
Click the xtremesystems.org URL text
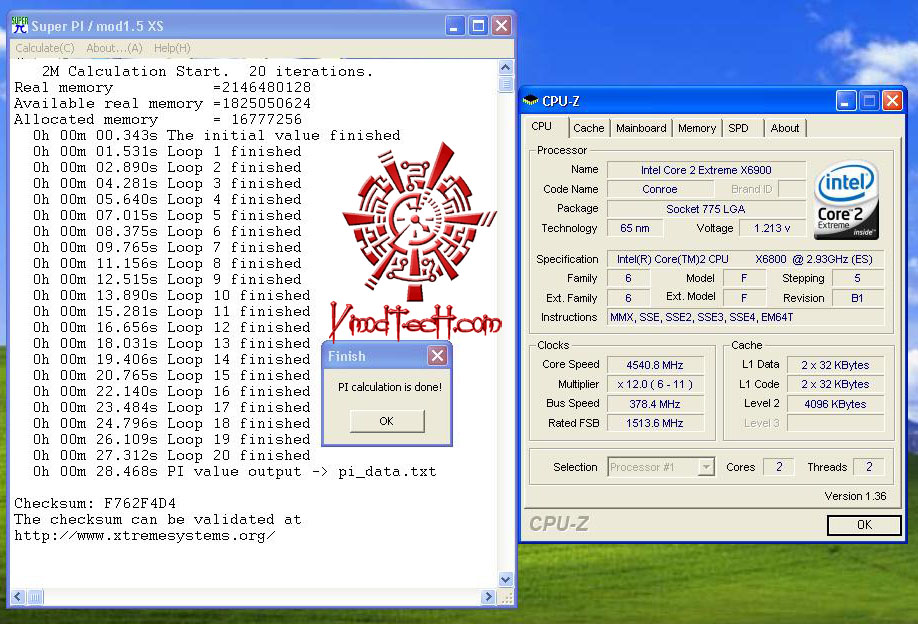(x=145, y=536)
